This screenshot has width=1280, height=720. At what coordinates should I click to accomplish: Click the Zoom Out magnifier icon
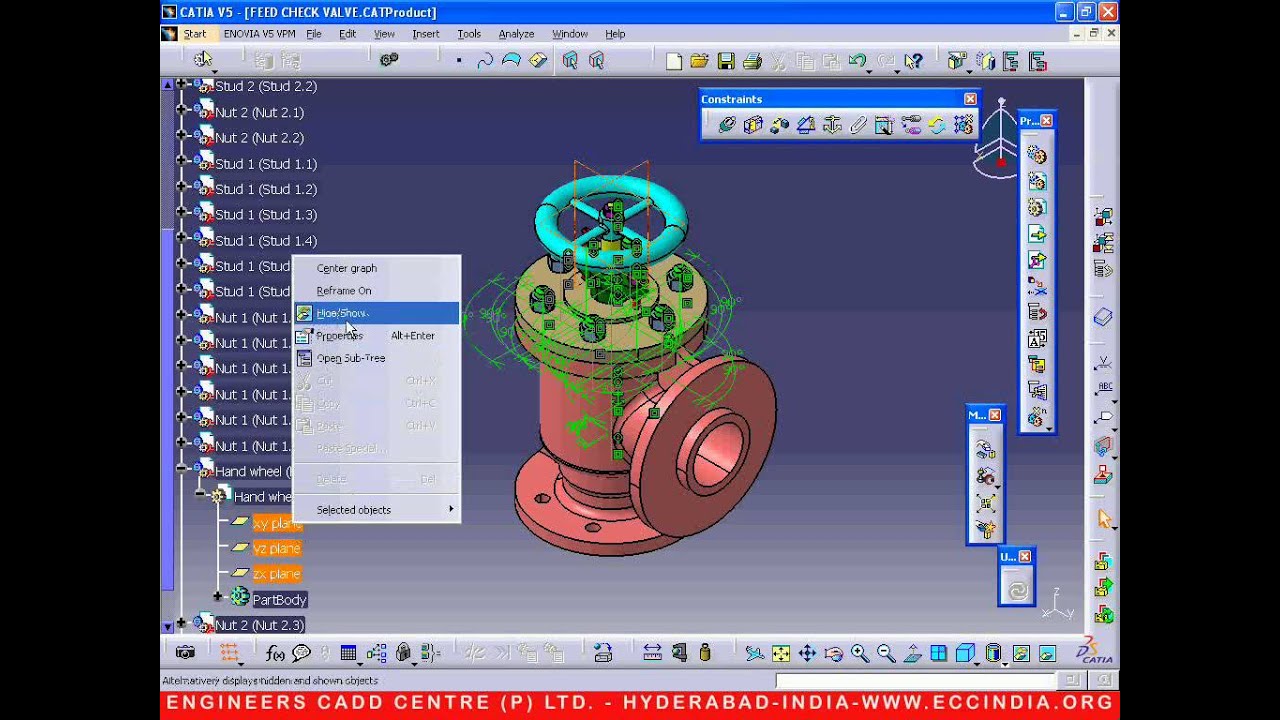click(x=886, y=653)
